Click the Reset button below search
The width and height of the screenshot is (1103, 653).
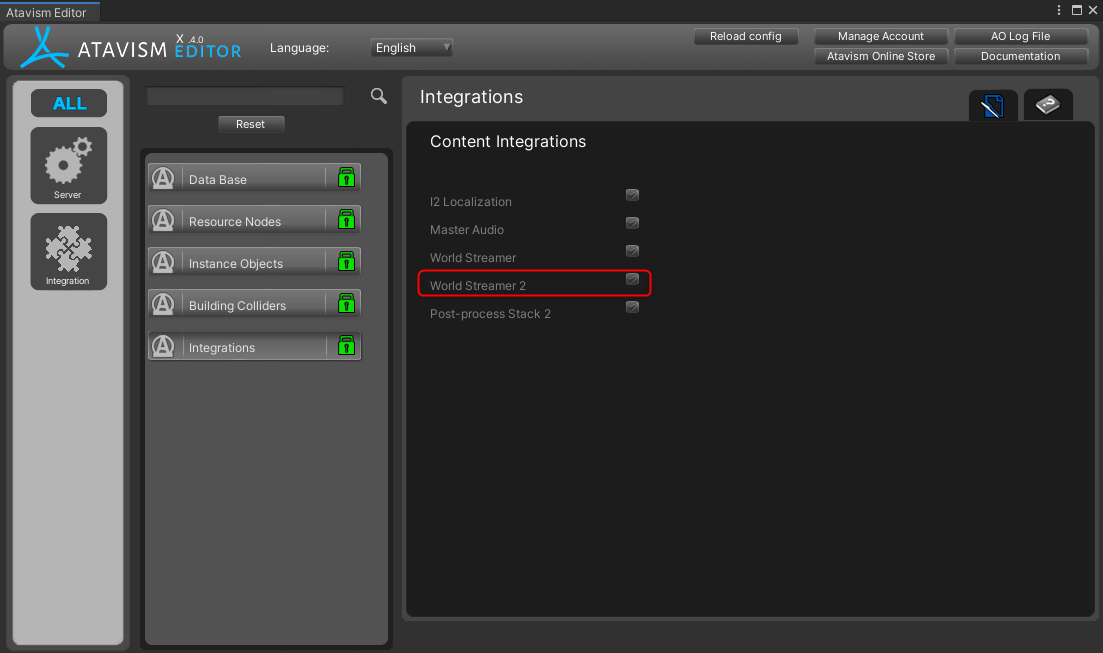250,124
